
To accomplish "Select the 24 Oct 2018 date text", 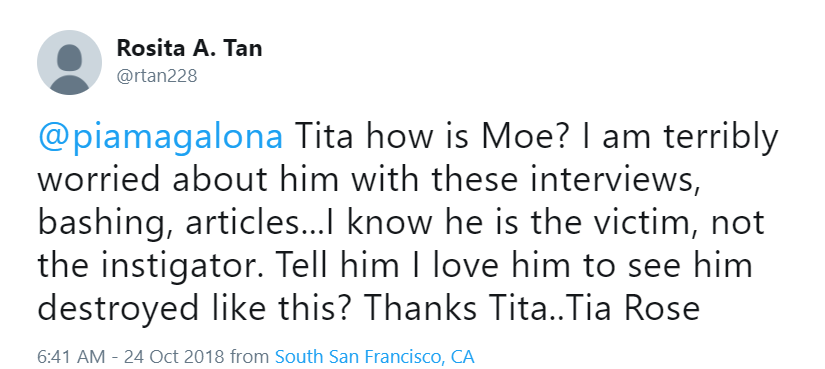I will (x=174, y=356).
